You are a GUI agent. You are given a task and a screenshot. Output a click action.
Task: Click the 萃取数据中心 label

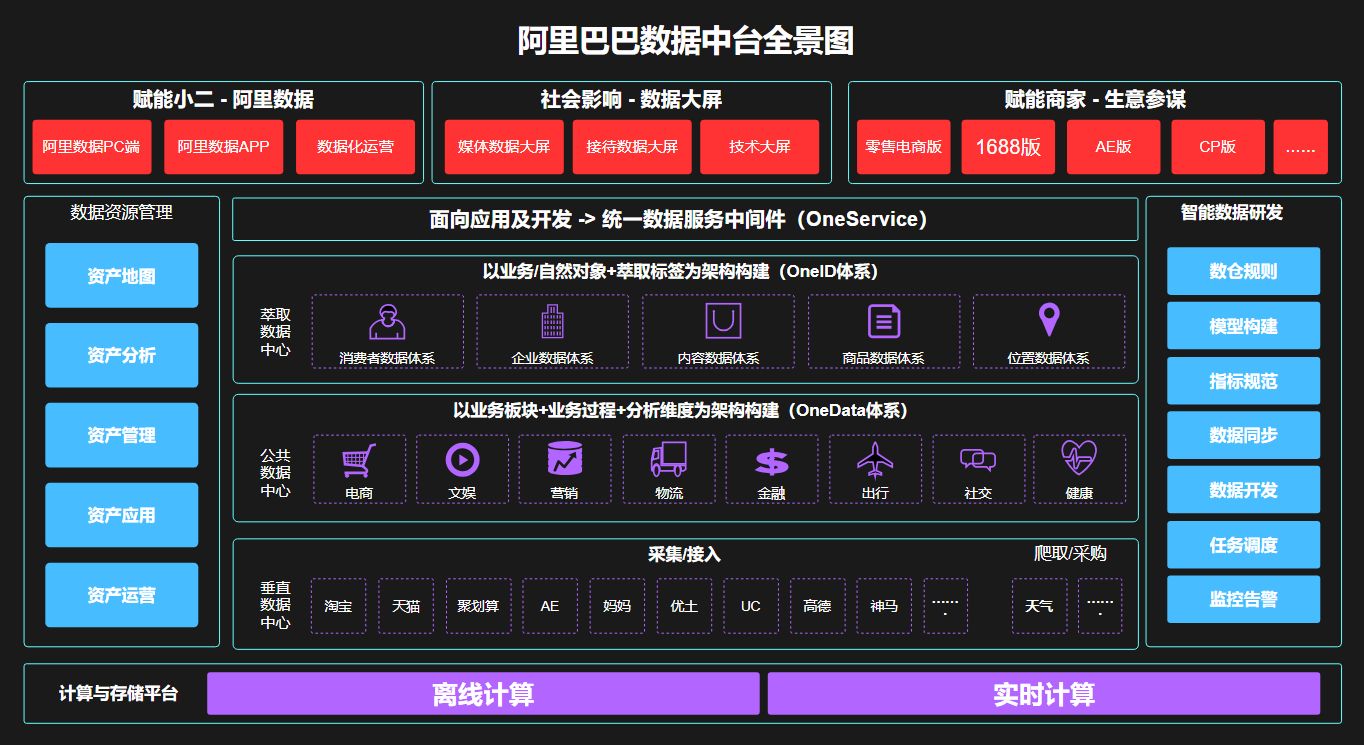tap(275, 332)
